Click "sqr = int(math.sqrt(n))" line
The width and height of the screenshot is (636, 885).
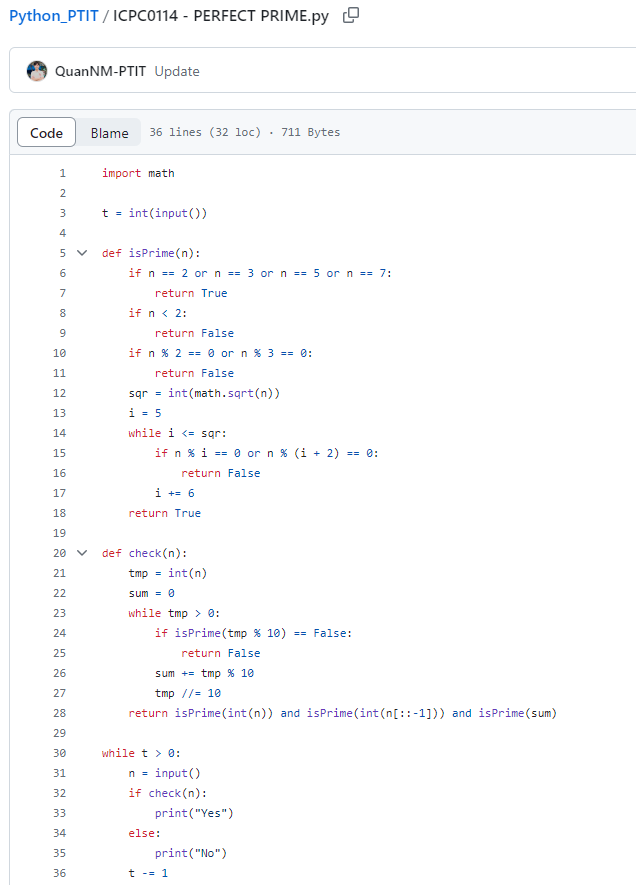[204, 393]
